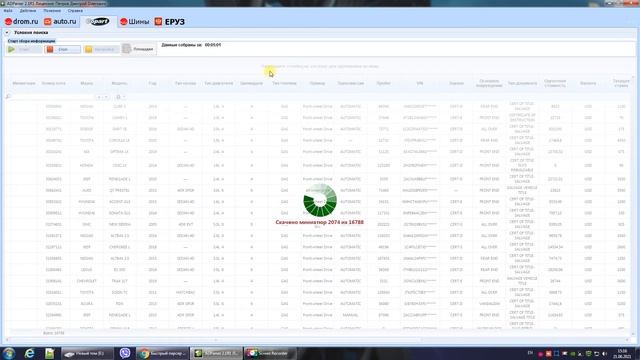Image resolution: width=640 pixels, height=360 pixels.
Task: Click the yellow settings button
Action: 101,49
